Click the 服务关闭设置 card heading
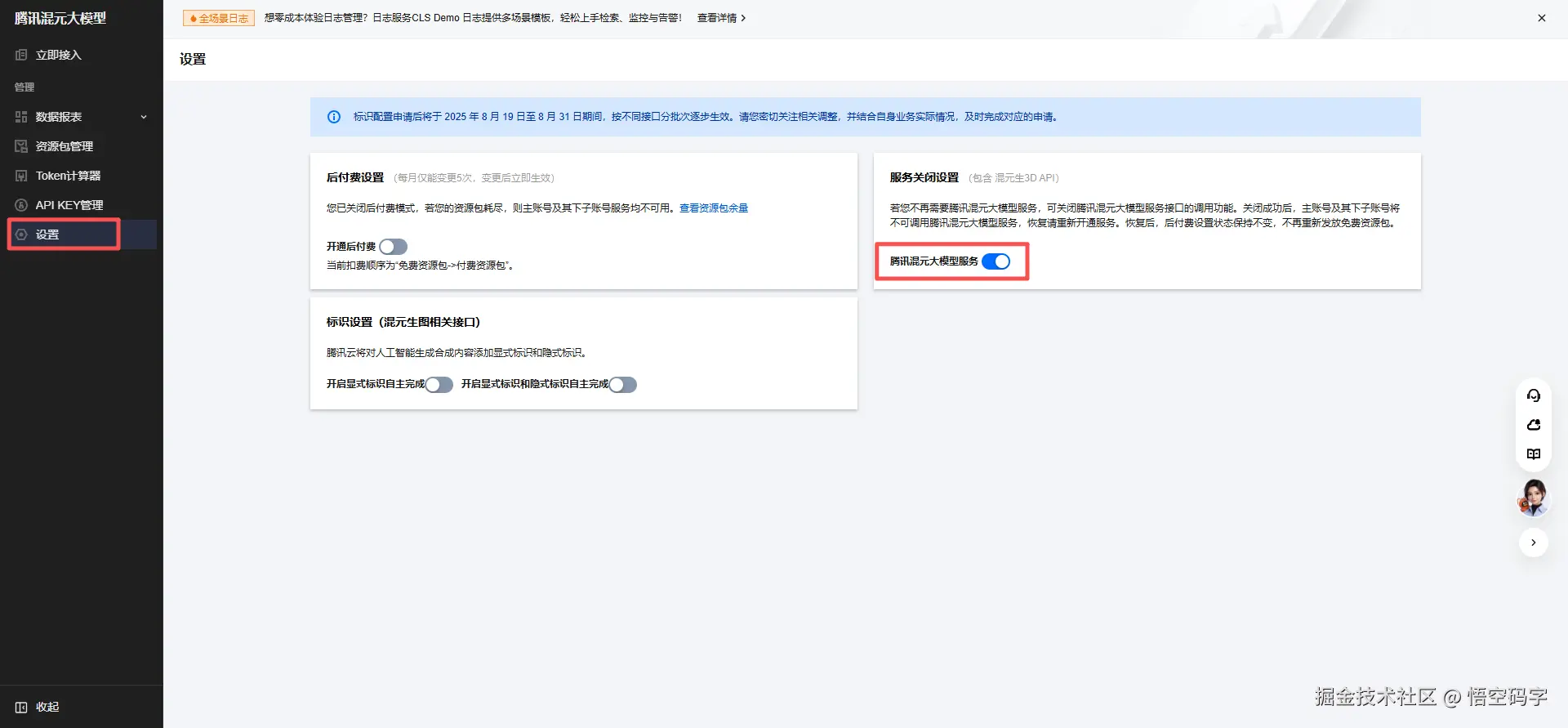1568x728 pixels. pos(924,177)
